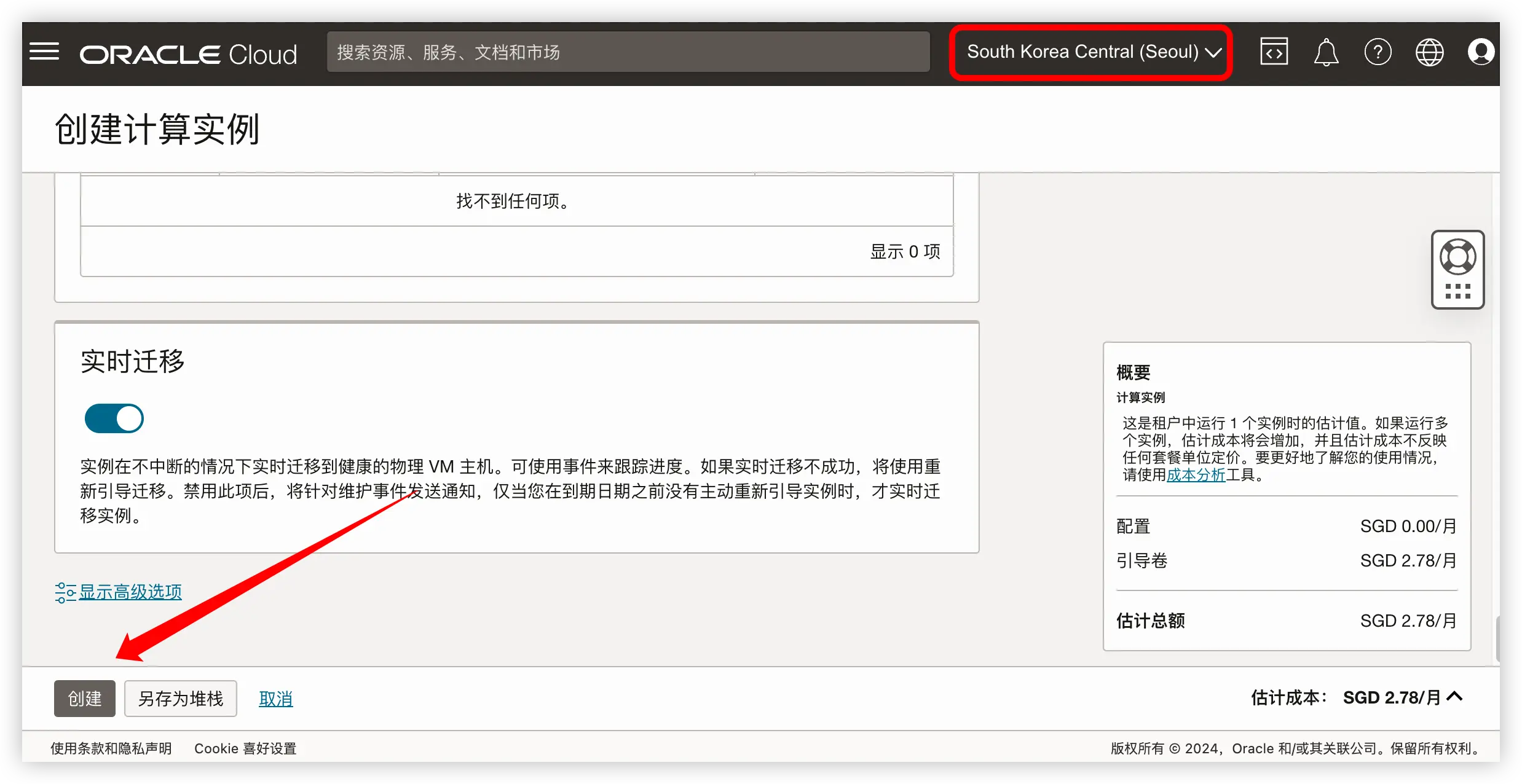Collapse the 估计成本 summary chevron
Viewport: 1522px width, 784px height.
pos(1454,697)
